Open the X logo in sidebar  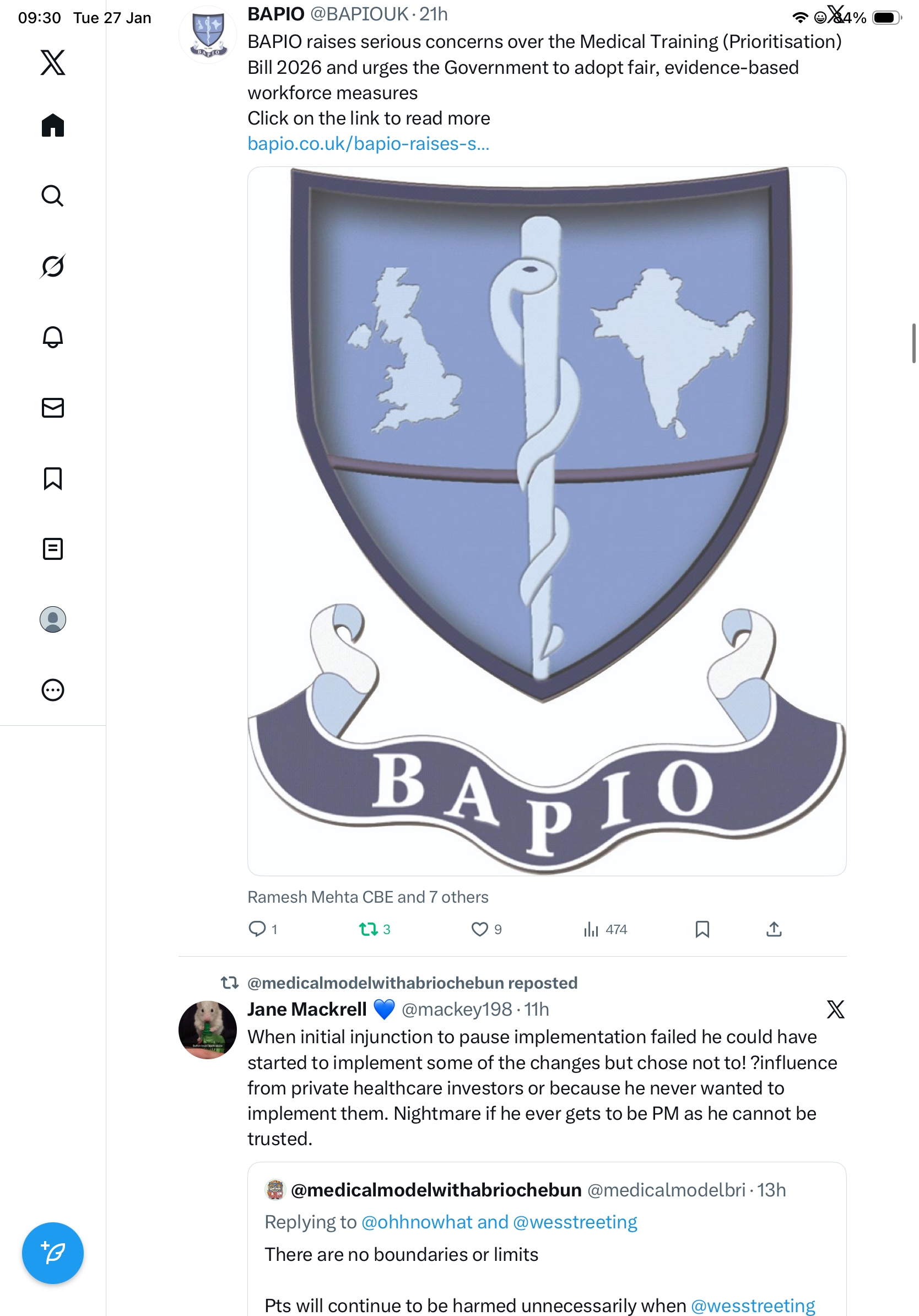(x=53, y=62)
